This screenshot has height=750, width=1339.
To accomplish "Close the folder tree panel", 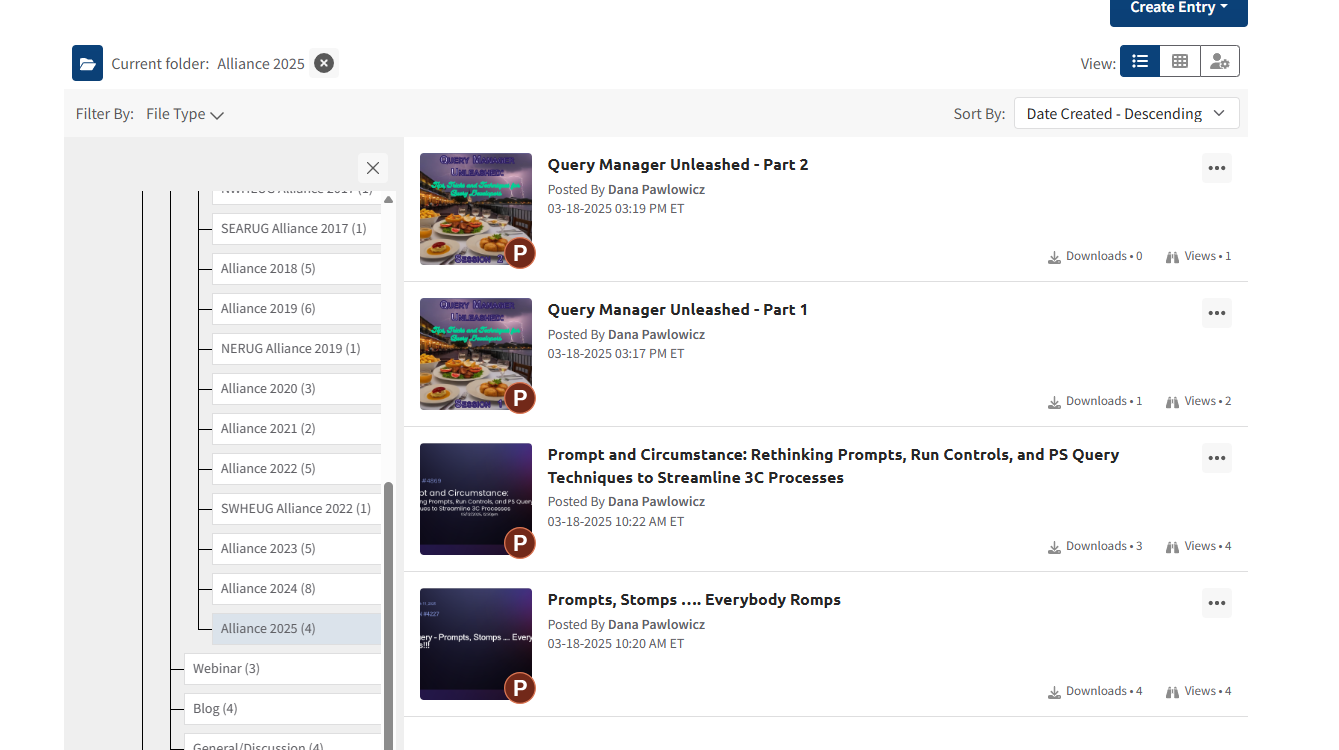I will click(x=373, y=168).
